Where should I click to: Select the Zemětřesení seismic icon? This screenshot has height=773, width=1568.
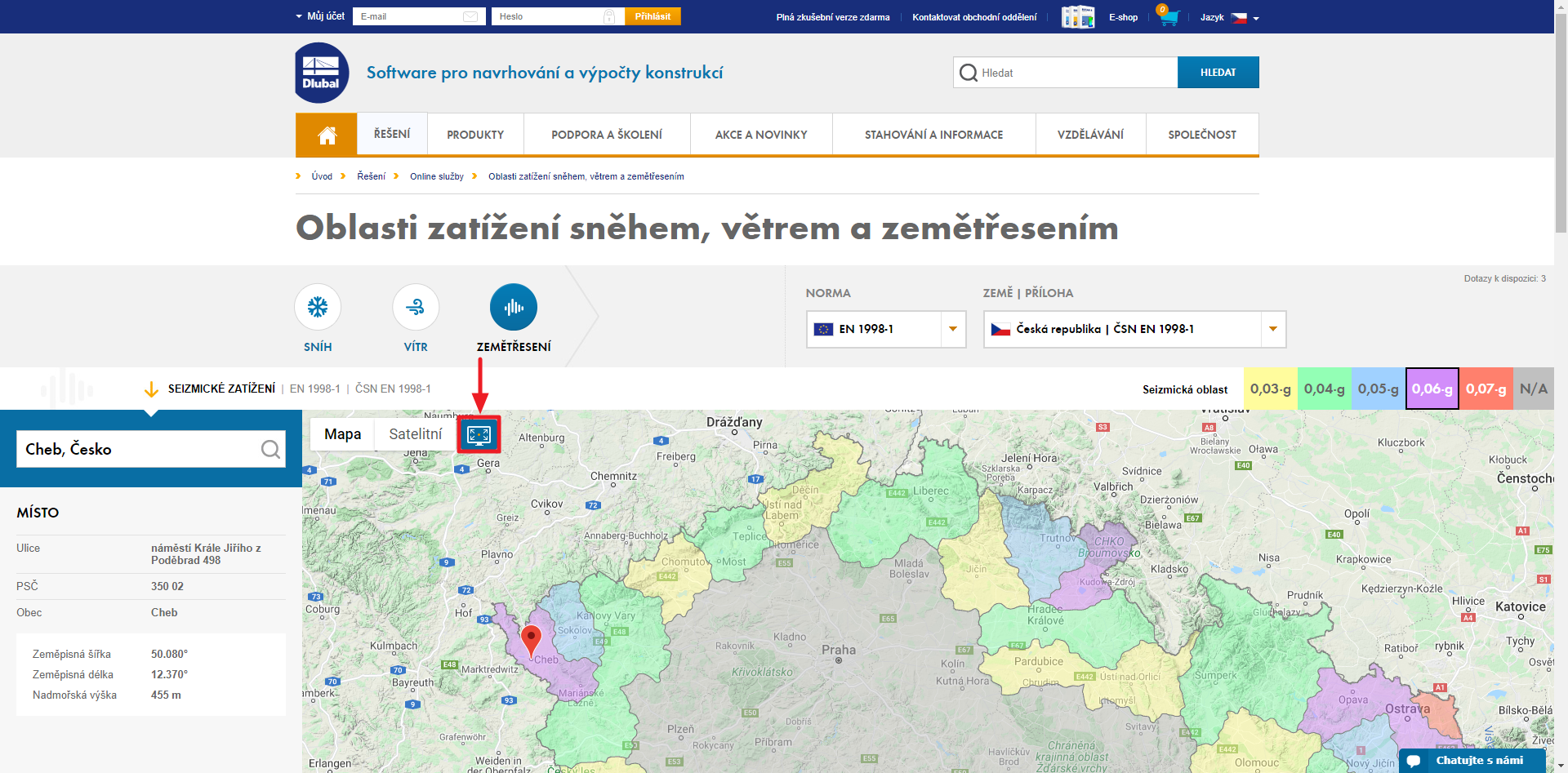(513, 308)
